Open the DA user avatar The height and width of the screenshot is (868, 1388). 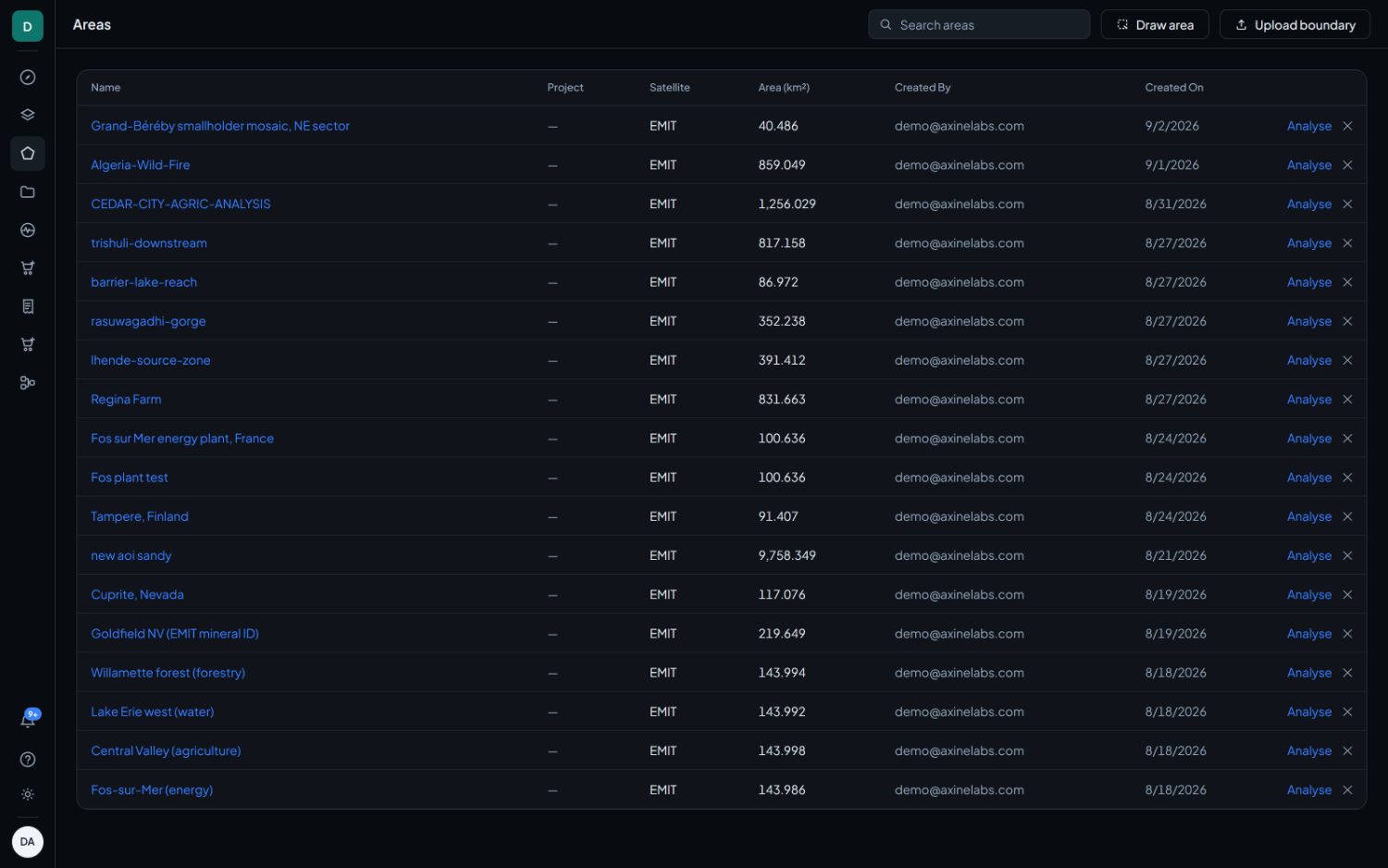click(x=28, y=842)
